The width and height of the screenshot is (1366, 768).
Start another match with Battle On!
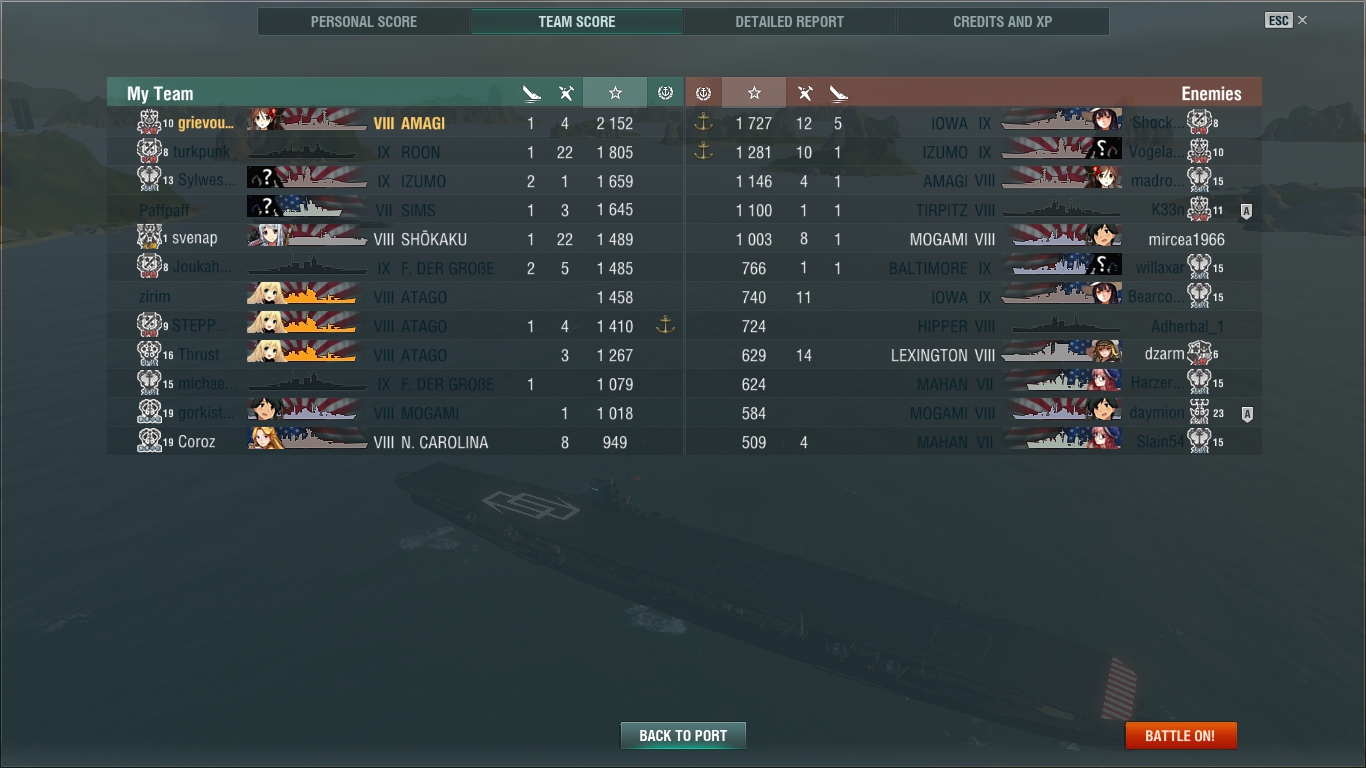tap(1181, 735)
